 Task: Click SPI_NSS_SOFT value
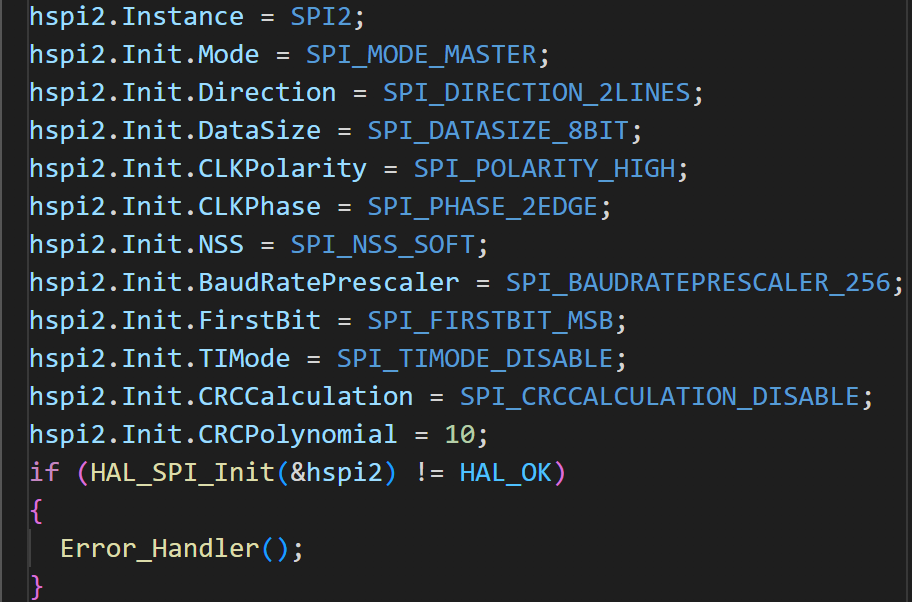pos(383,245)
